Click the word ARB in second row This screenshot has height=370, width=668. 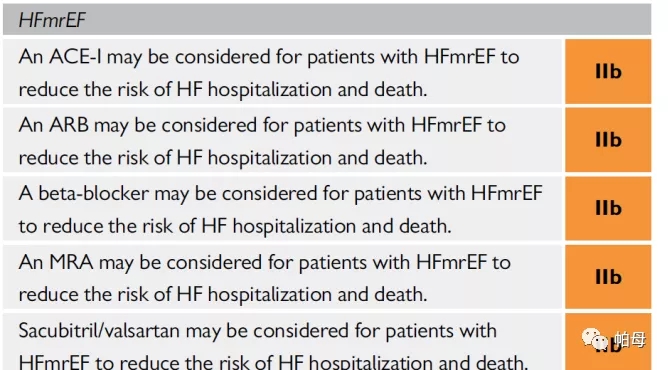[x=69, y=125]
